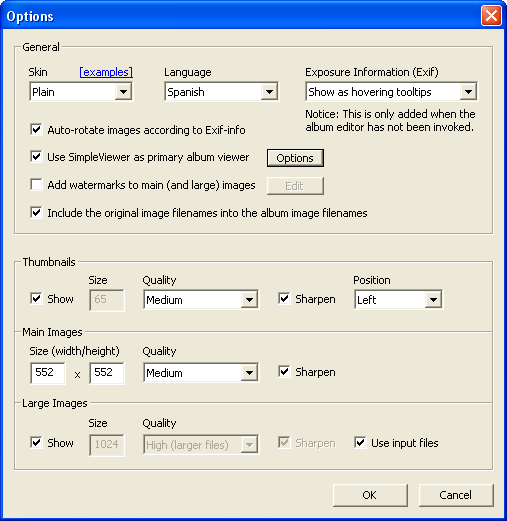This screenshot has height=521, width=507.
Task: Toggle the Thumbnails Show checkbox
Action: pyautogui.click(x=36, y=299)
